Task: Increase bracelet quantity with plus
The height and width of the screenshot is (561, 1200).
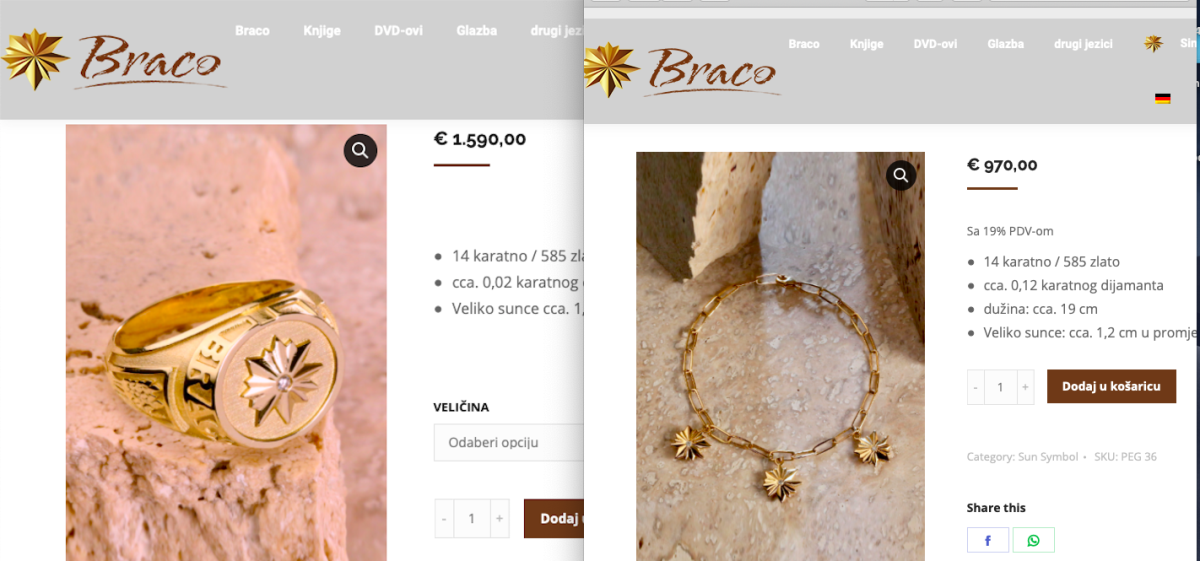Action: point(1025,387)
